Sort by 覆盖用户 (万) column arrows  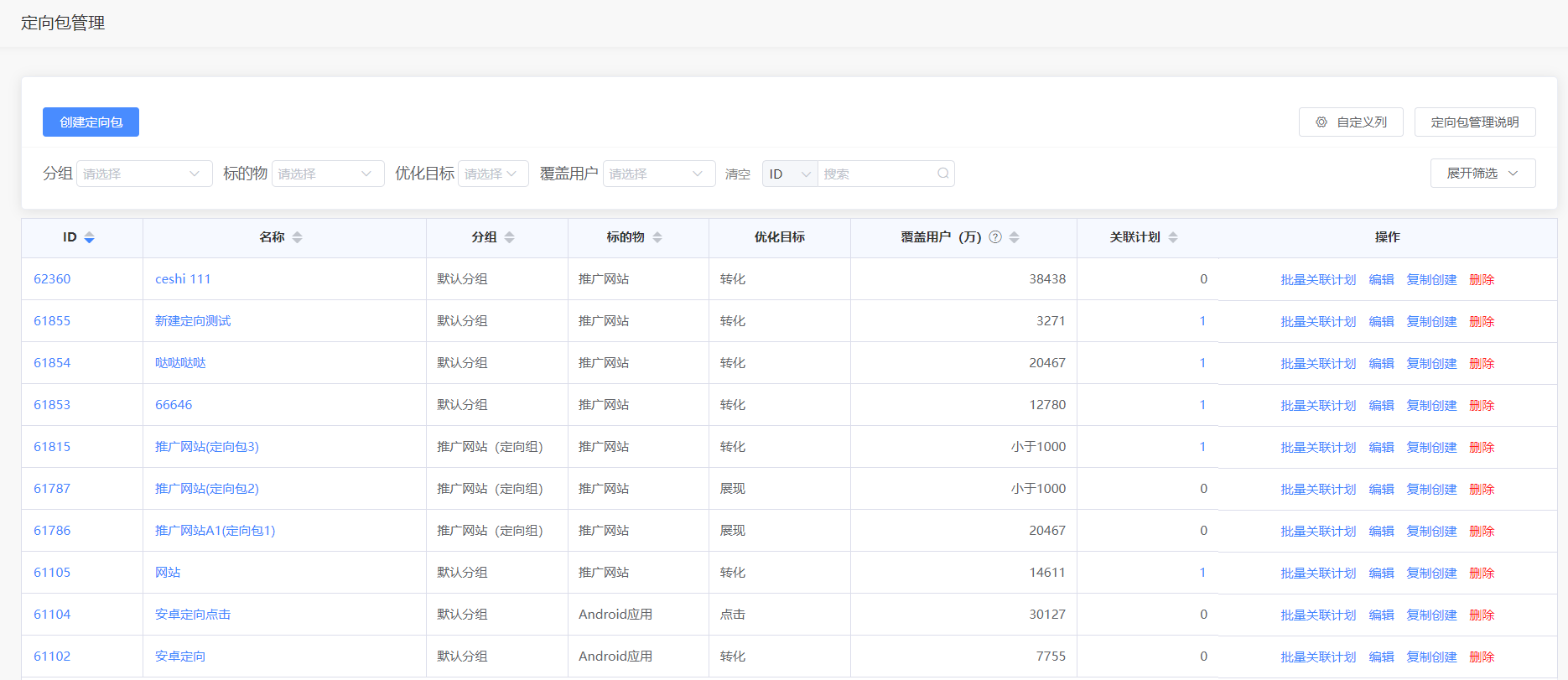[1014, 237]
